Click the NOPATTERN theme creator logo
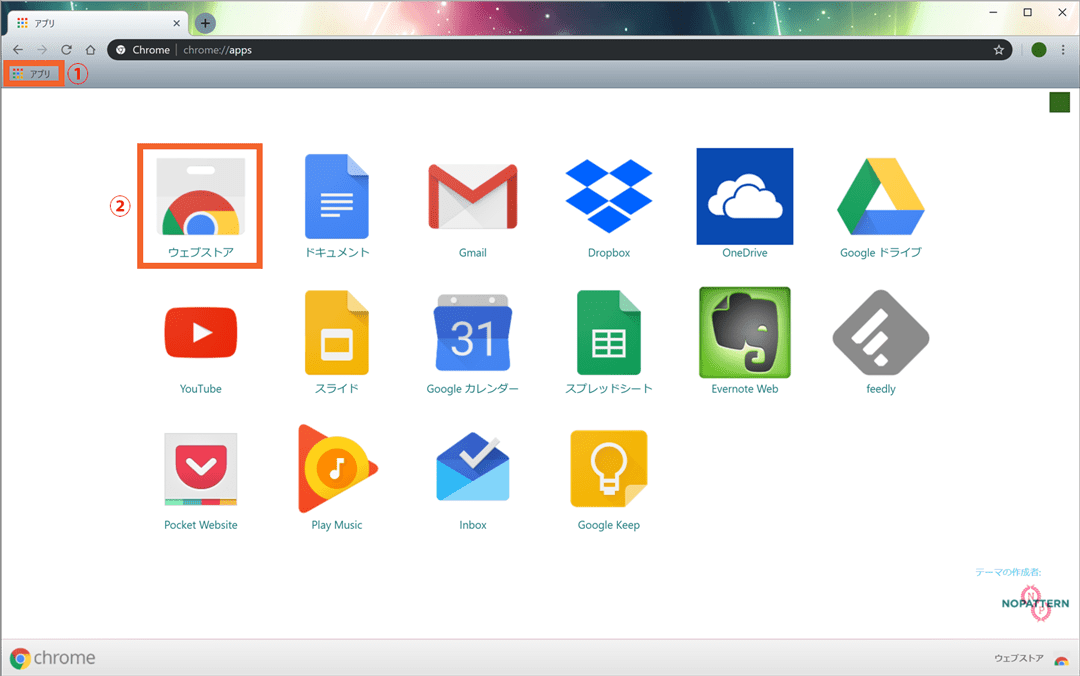This screenshot has height=676, width=1080. [1035, 603]
